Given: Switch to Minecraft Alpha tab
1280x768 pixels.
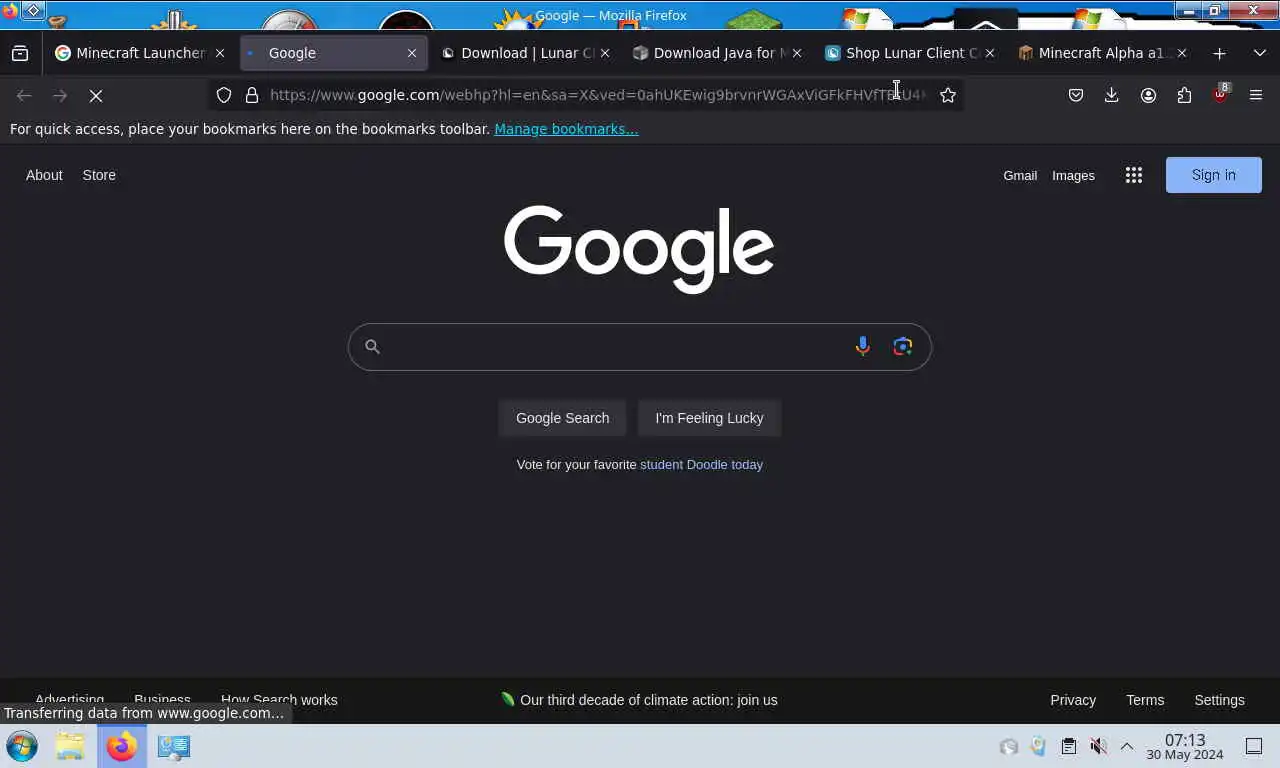Looking at the screenshot, I should 1102,53.
